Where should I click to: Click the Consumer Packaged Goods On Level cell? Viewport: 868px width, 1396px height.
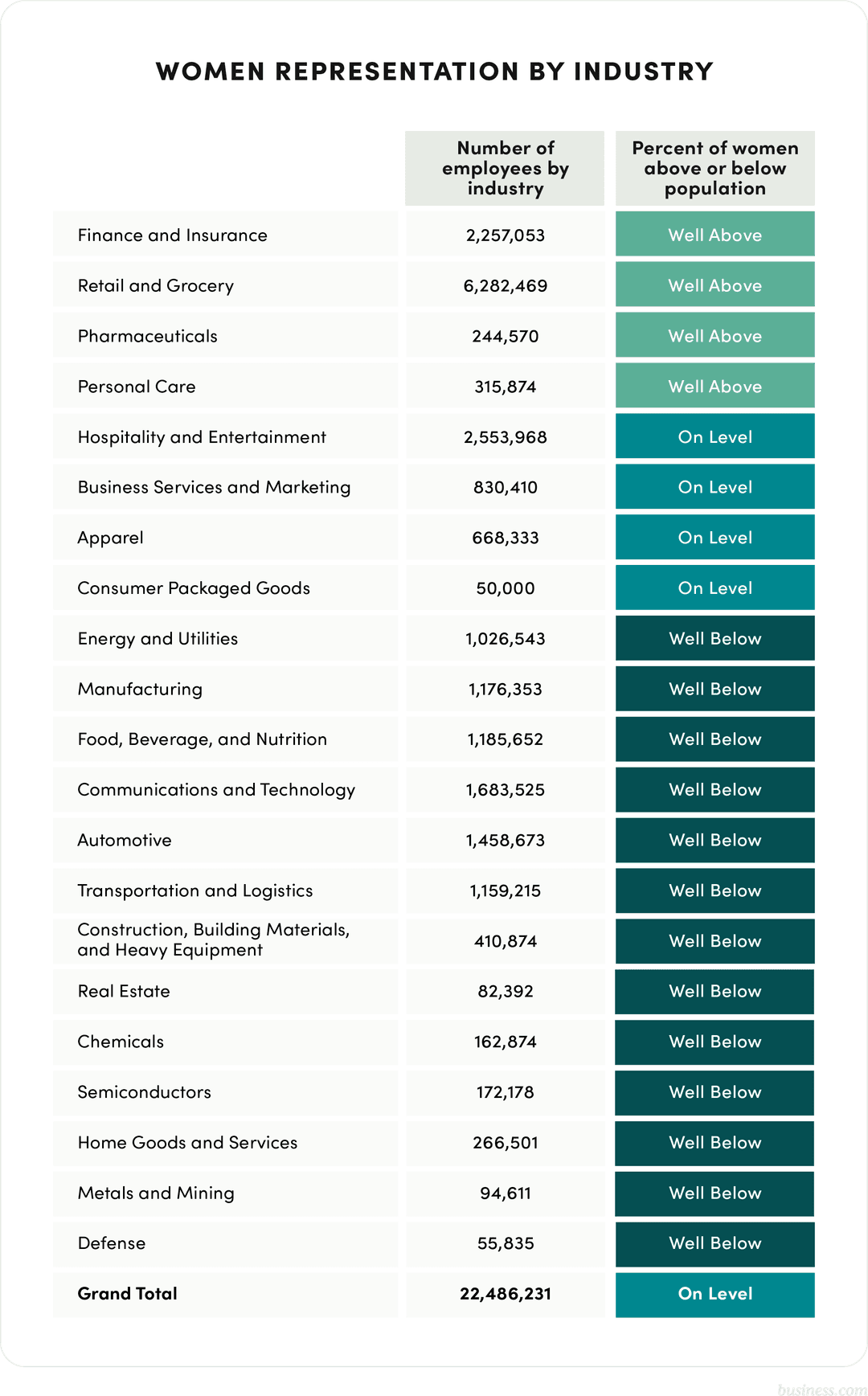[714, 588]
